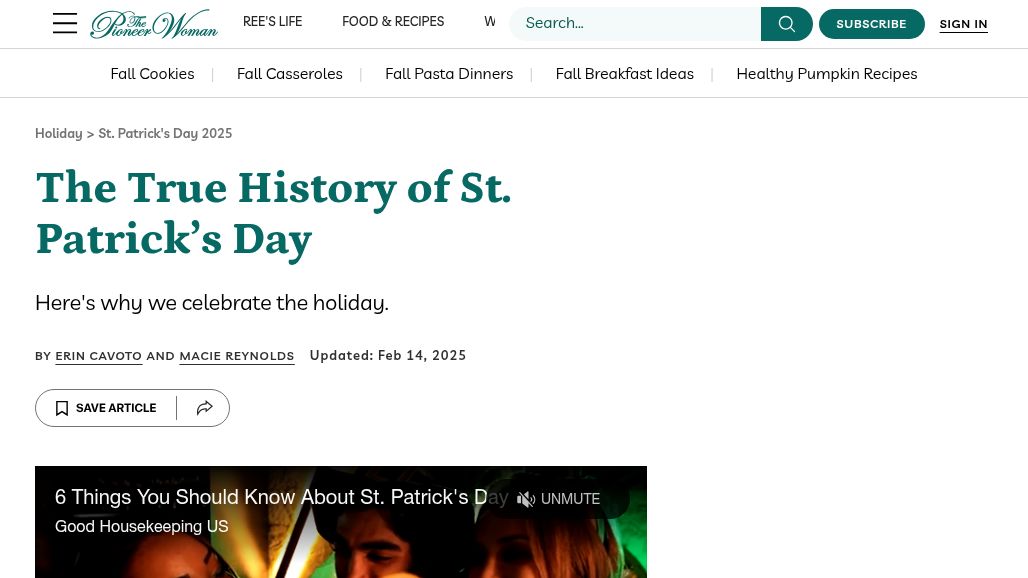This screenshot has width=1028, height=578.
Task: Open Healthy Pumpkin Recipes
Action: pyautogui.click(x=826, y=74)
